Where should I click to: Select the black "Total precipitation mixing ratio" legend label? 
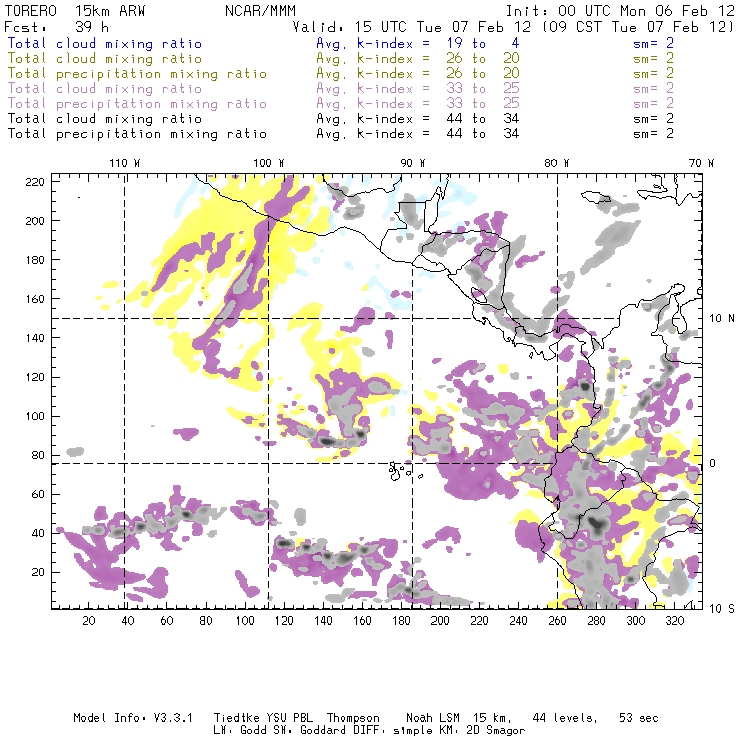point(137,134)
